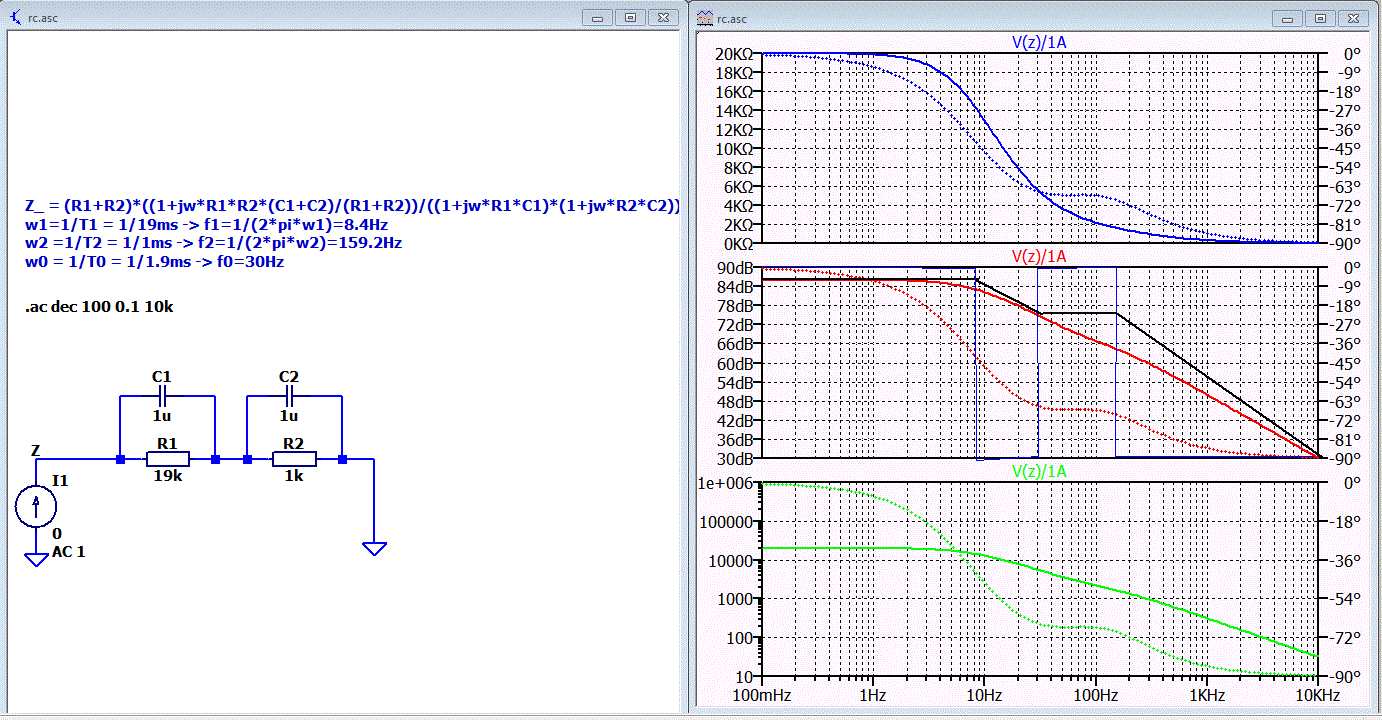Click green V(z)/1A trace label in bottom pane

(x=1041, y=470)
